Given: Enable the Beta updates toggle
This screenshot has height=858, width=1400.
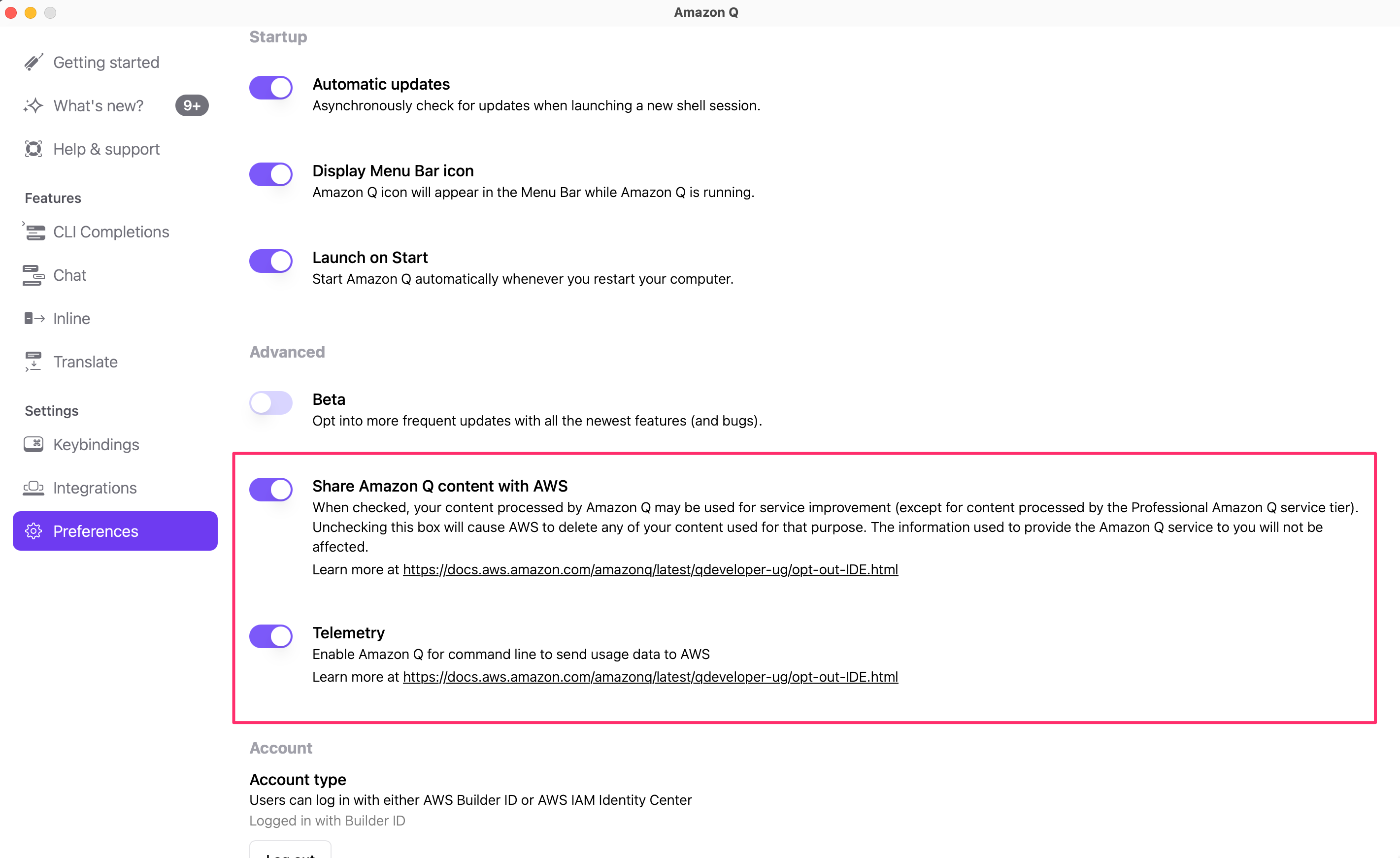Looking at the screenshot, I should 271,403.
